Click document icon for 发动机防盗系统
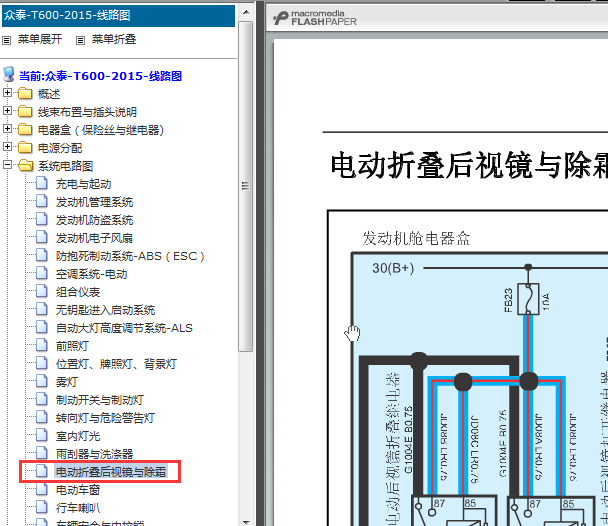Viewport: 608px width, 526px height. pos(42,219)
